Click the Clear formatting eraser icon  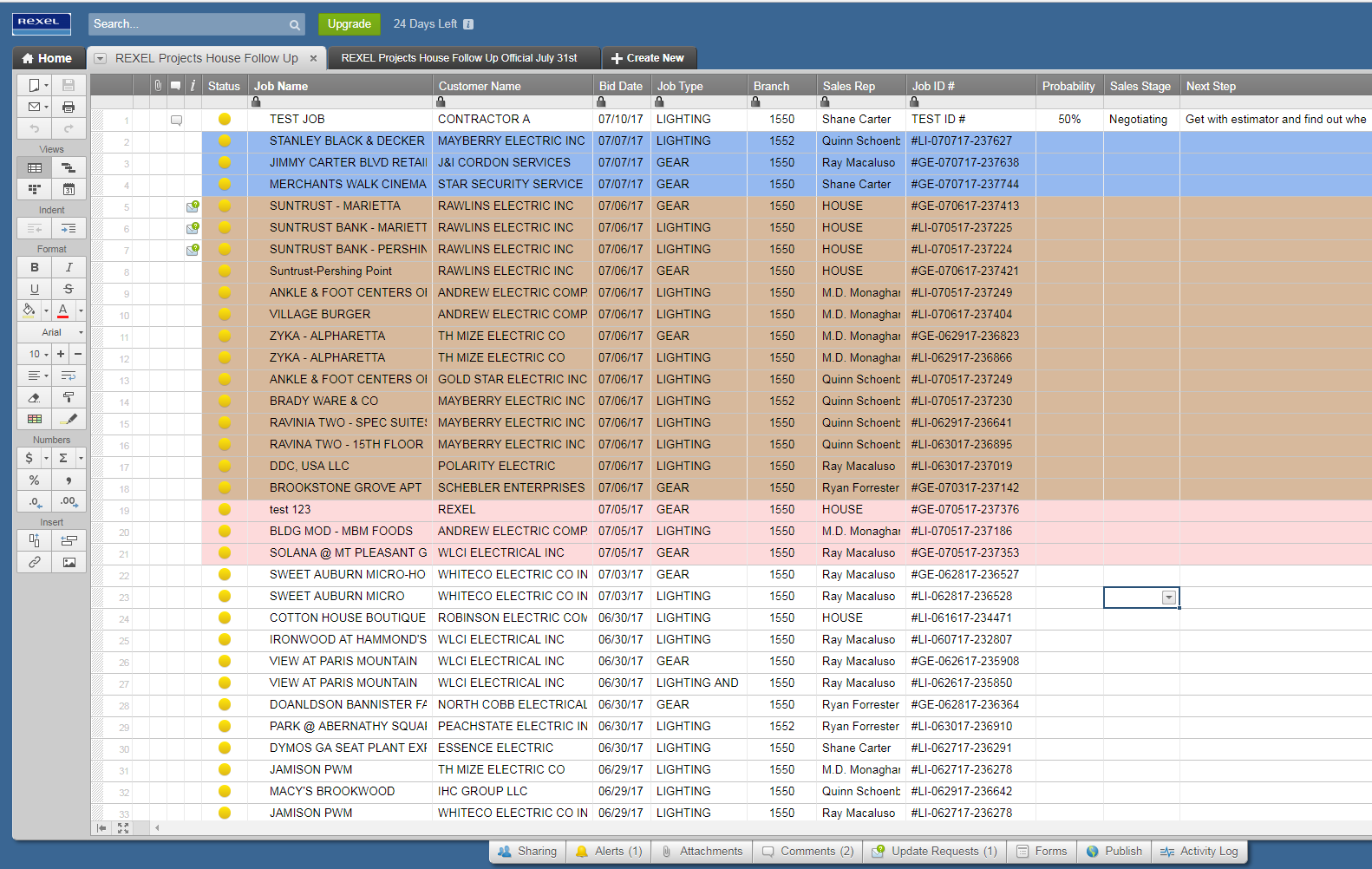(x=34, y=397)
